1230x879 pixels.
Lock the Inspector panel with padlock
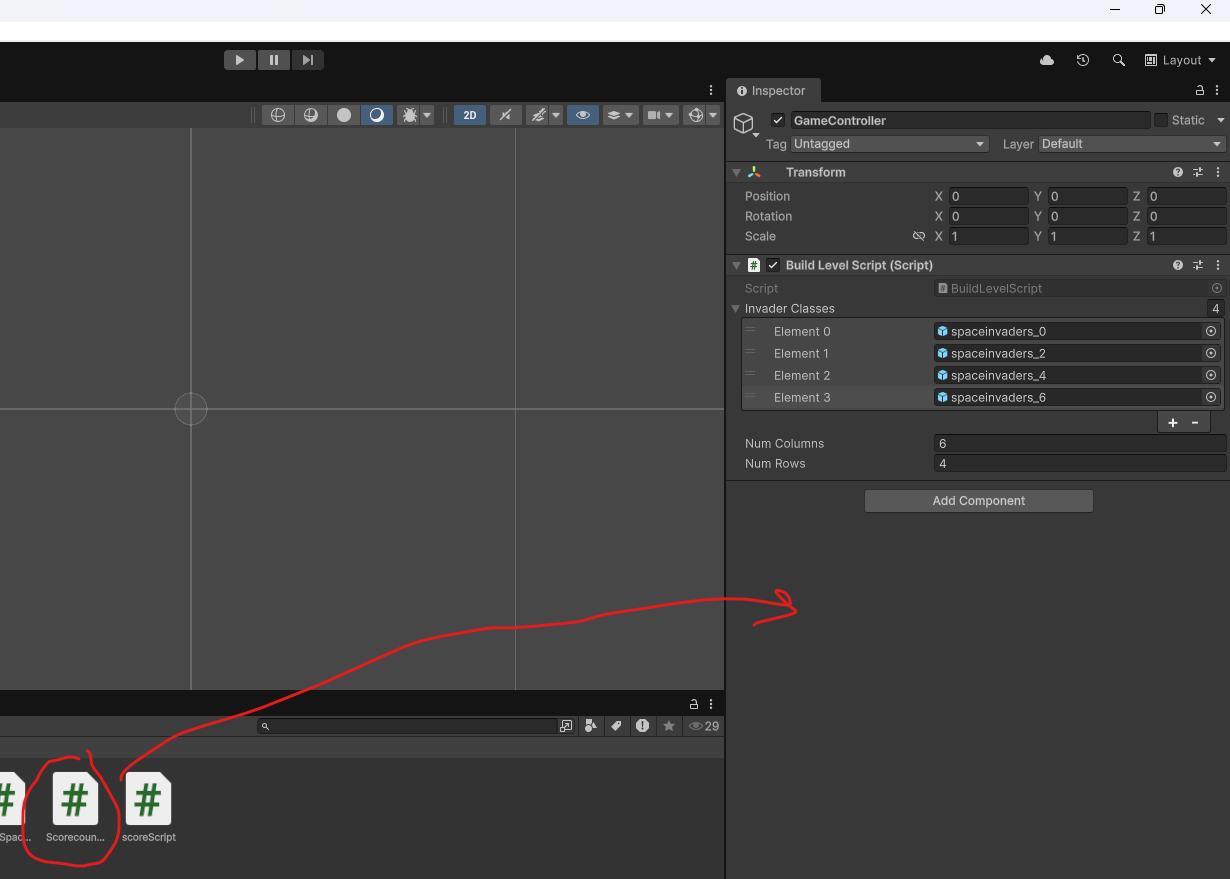click(x=1200, y=90)
